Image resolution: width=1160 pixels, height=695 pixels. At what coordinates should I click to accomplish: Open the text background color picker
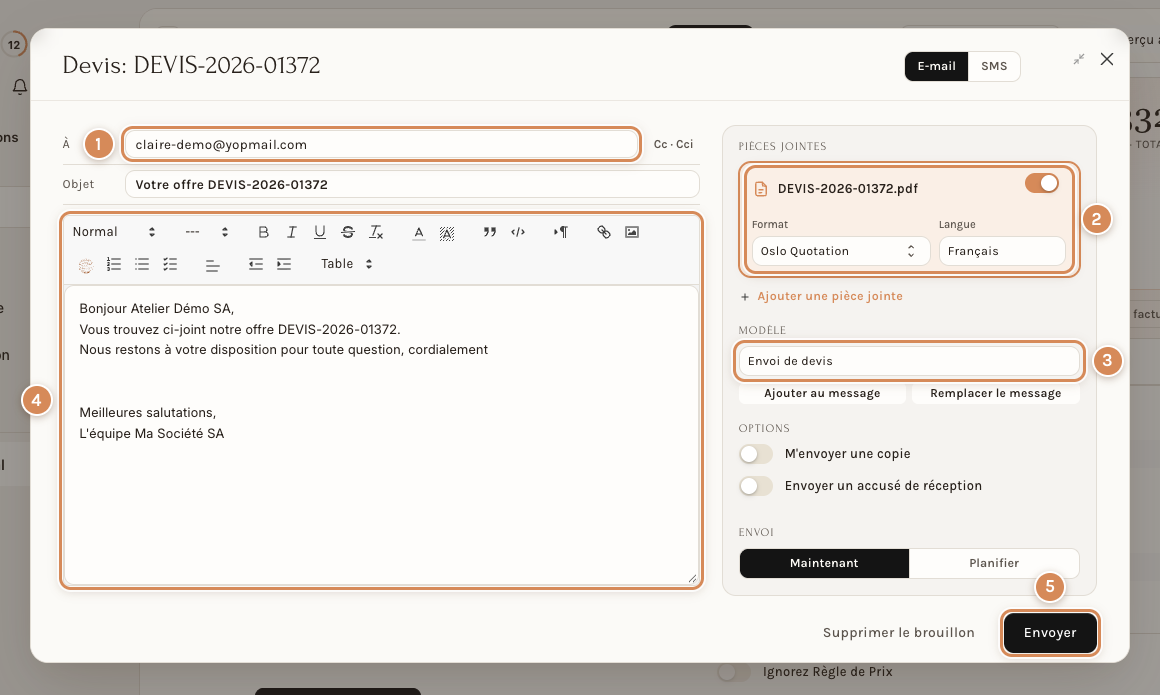pyautogui.click(x=447, y=233)
